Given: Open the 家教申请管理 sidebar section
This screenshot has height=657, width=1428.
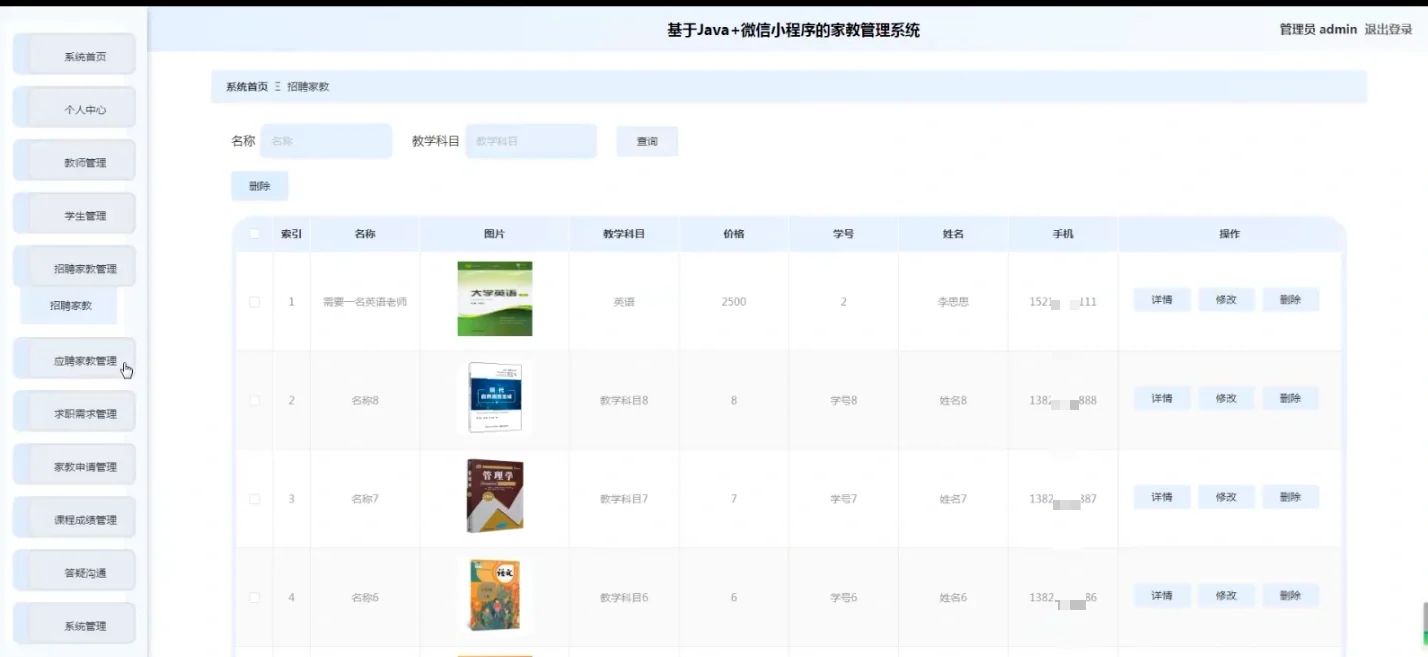Looking at the screenshot, I should [x=73, y=464].
